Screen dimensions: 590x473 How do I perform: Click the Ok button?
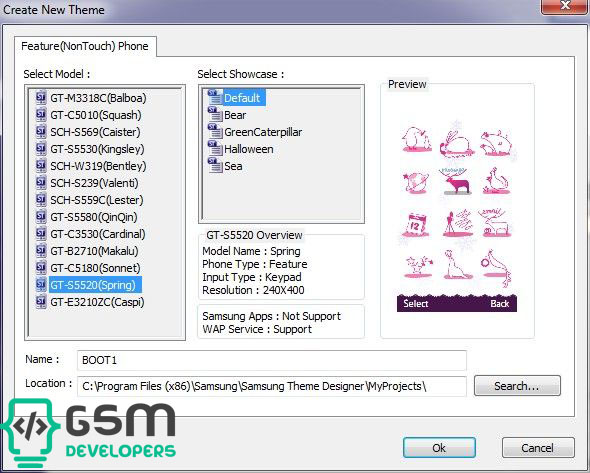click(439, 448)
